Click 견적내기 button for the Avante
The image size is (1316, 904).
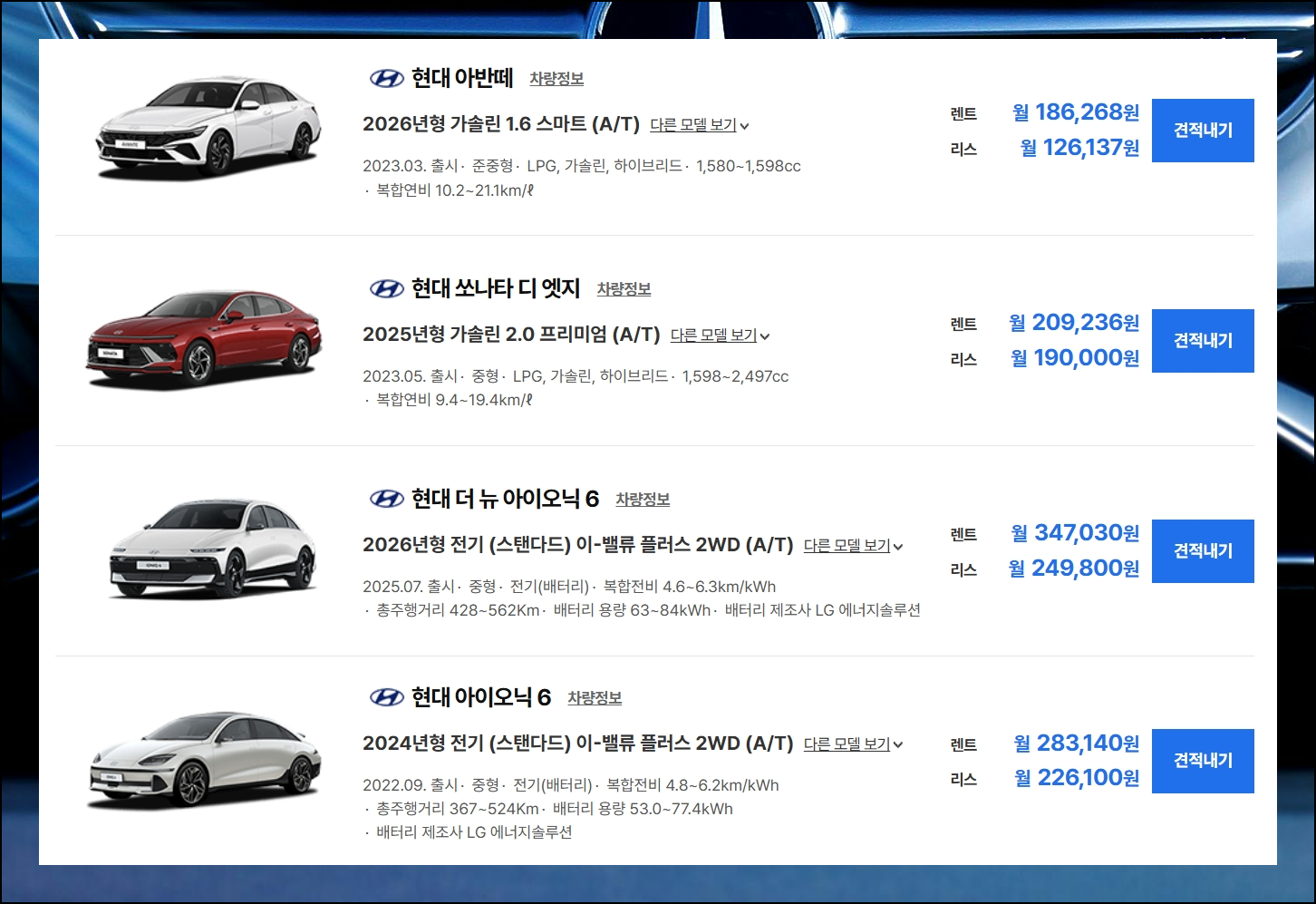tap(1203, 131)
